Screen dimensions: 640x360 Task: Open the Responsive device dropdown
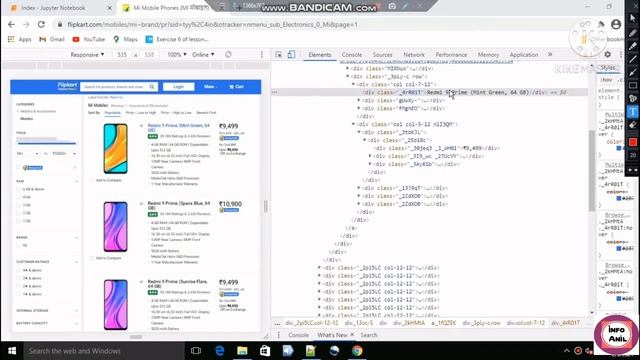click(x=87, y=54)
